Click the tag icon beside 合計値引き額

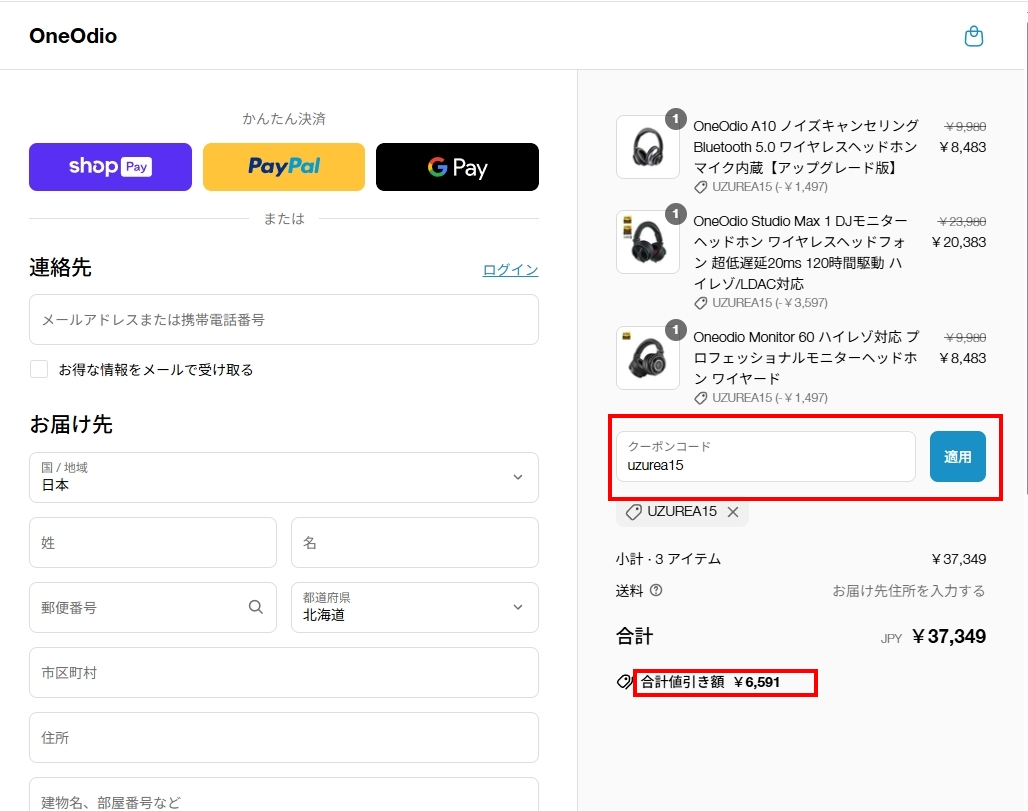point(624,682)
